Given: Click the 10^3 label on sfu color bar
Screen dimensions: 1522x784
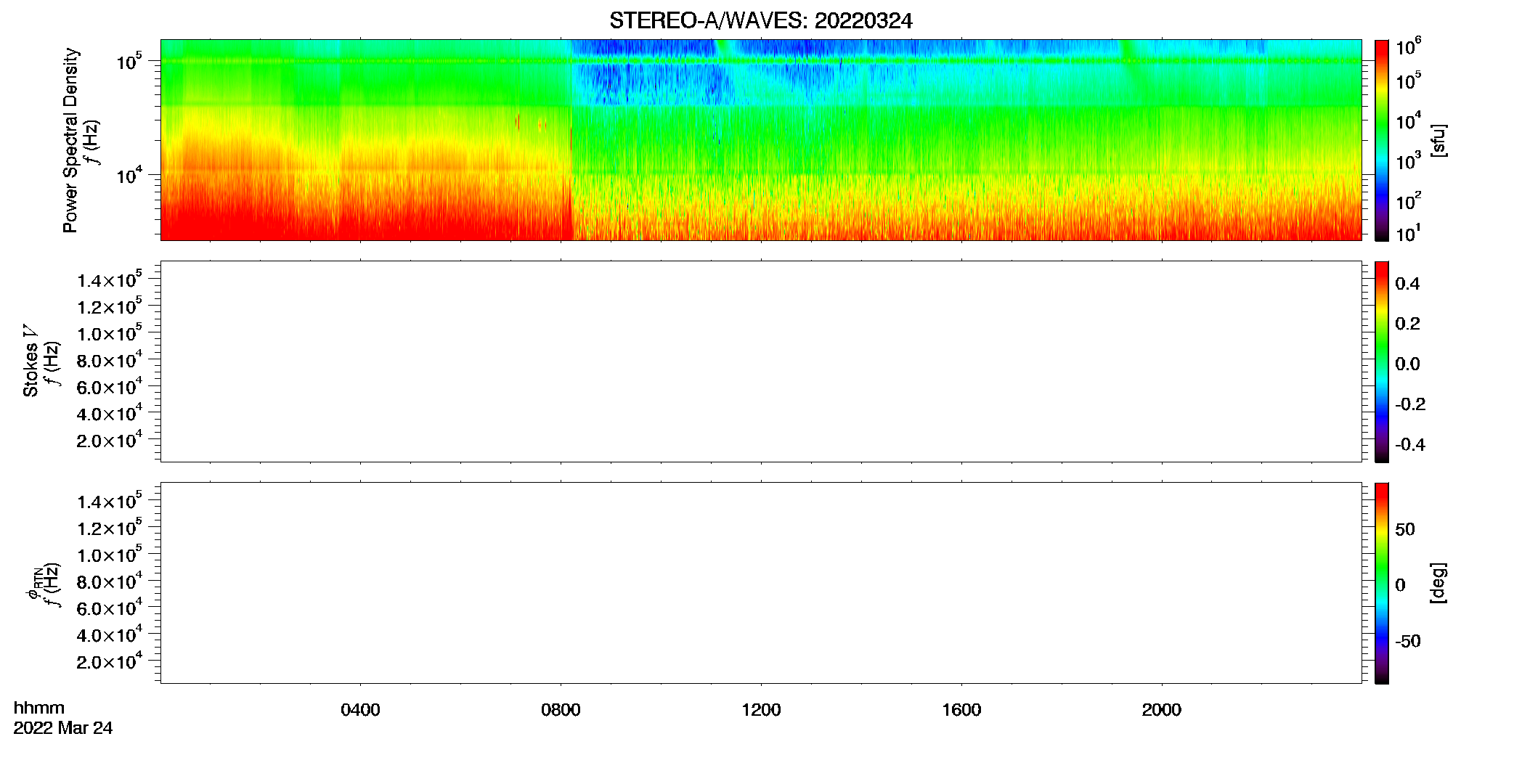Looking at the screenshot, I should 1409,160.
